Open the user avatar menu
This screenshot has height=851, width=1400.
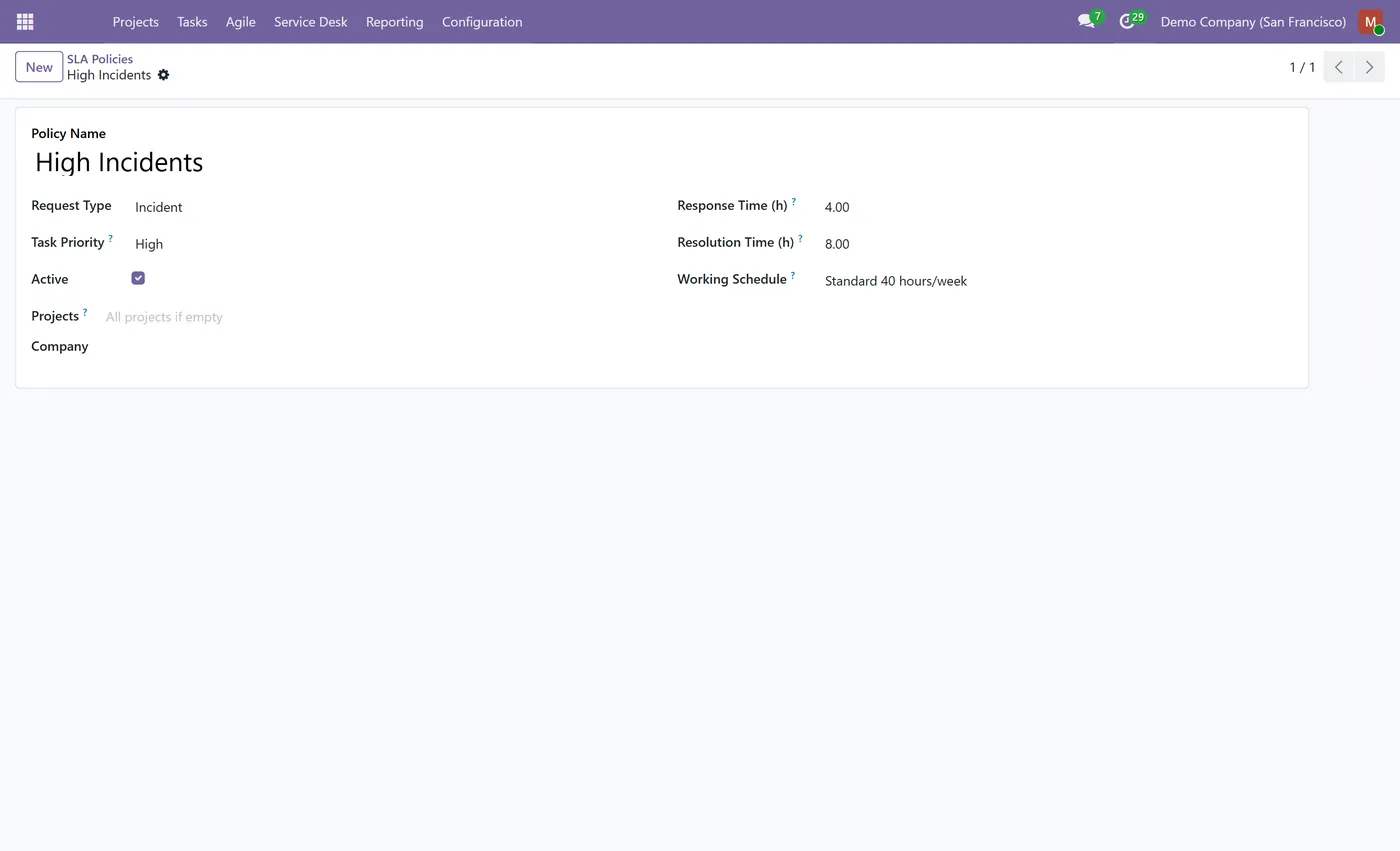[1371, 21]
